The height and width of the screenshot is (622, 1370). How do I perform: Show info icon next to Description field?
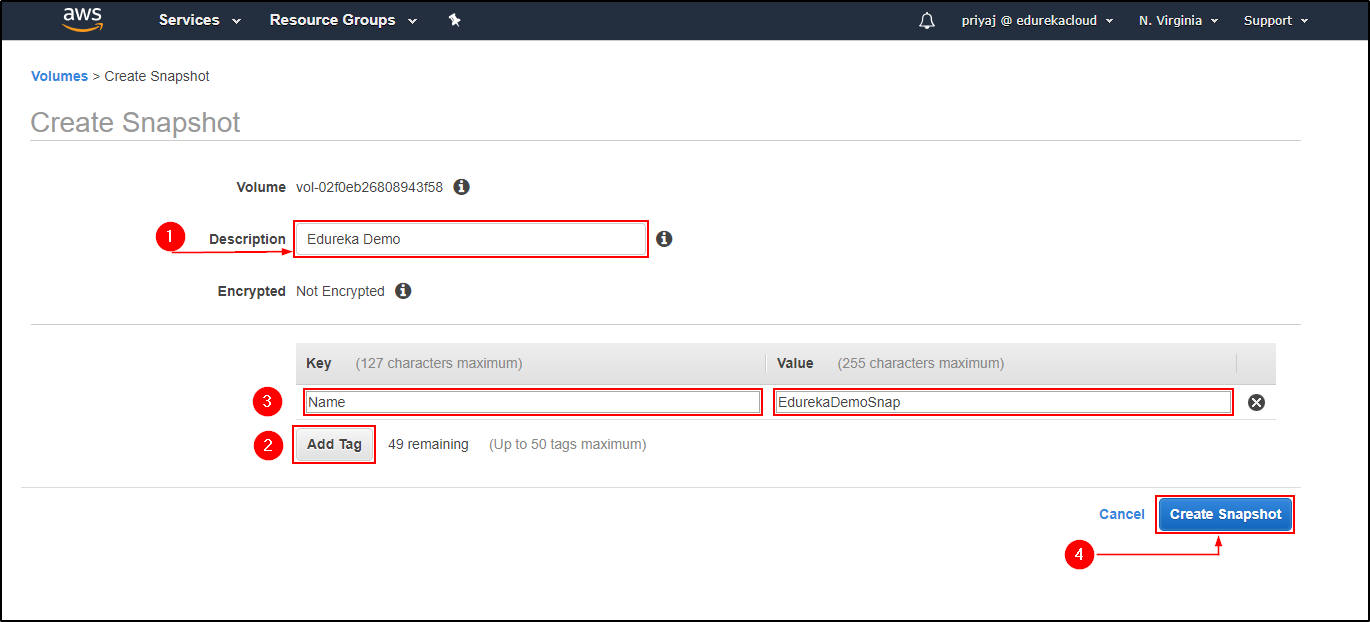coord(664,239)
